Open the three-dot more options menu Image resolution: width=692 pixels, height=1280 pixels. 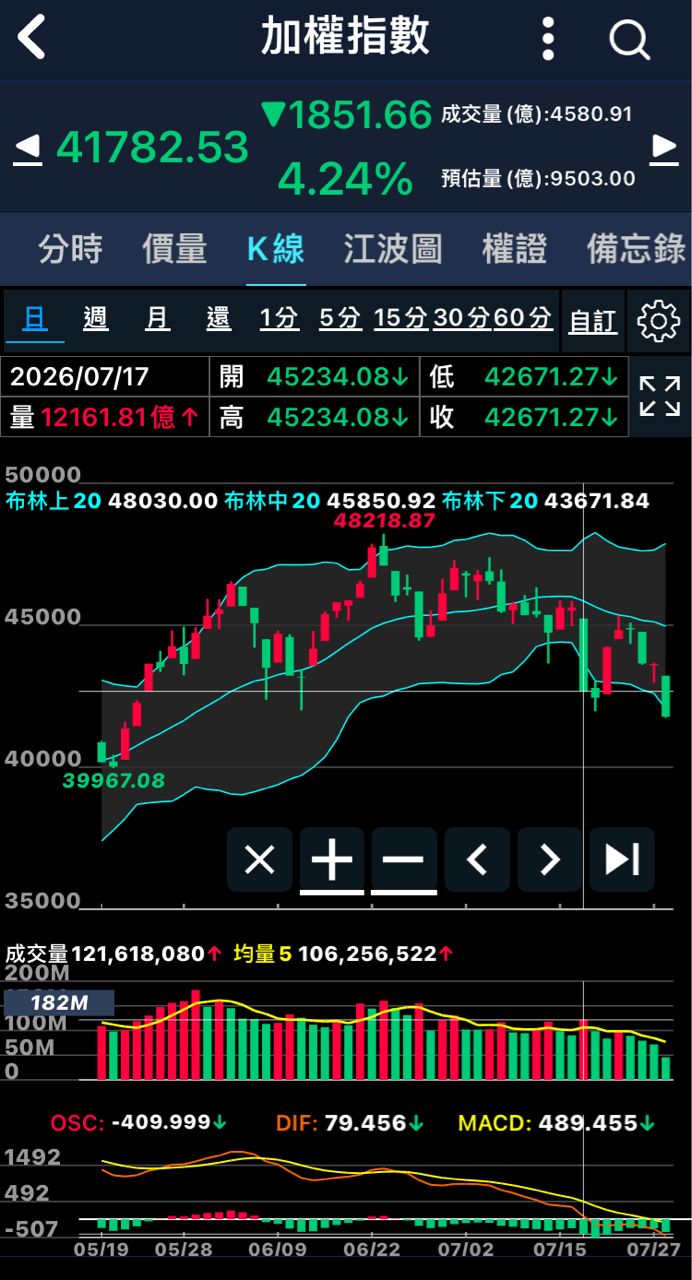548,38
